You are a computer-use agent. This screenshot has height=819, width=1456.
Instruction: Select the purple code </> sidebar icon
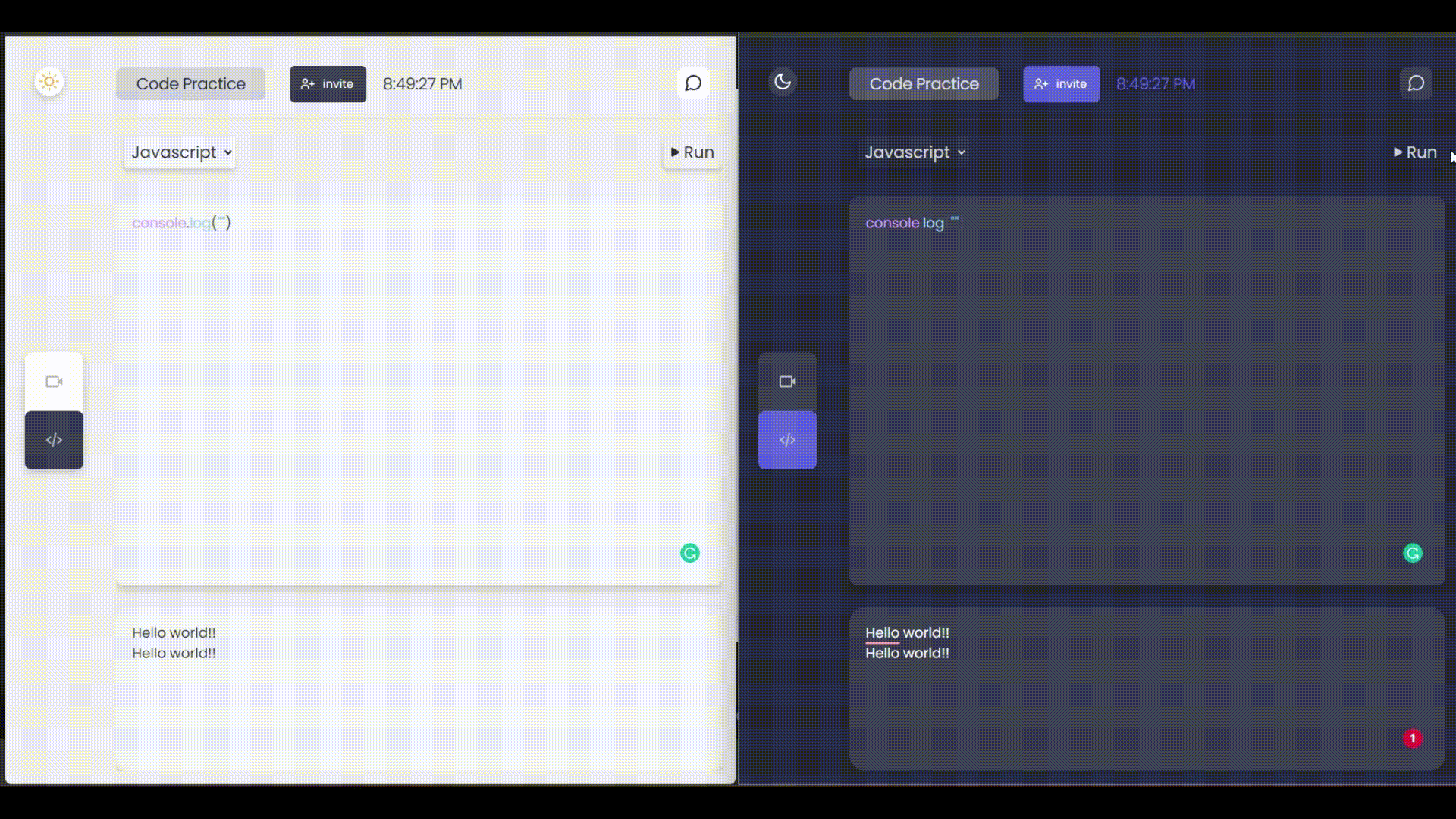[x=788, y=439]
